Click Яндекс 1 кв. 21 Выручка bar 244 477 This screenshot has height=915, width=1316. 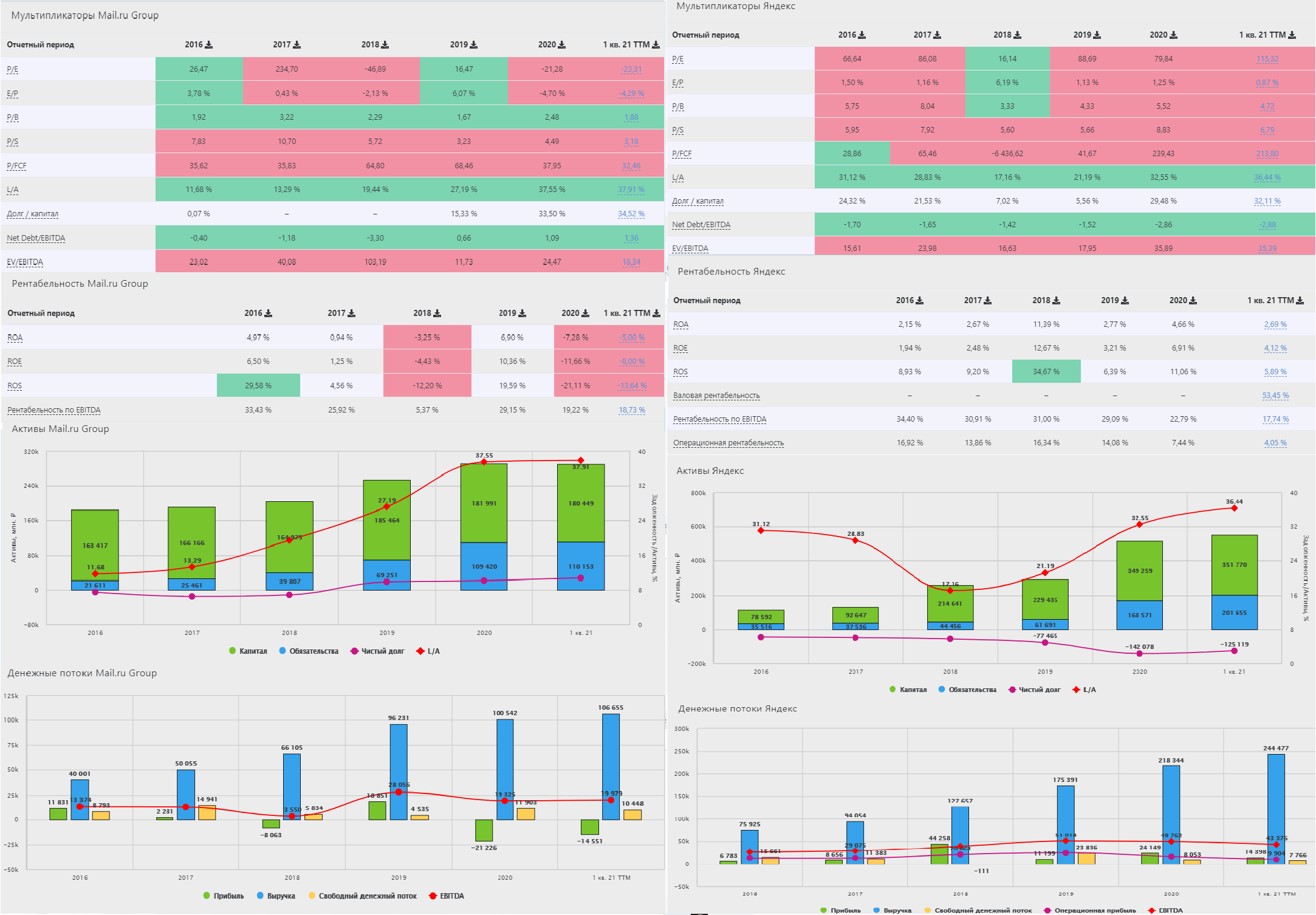[x=1276, y=808]
